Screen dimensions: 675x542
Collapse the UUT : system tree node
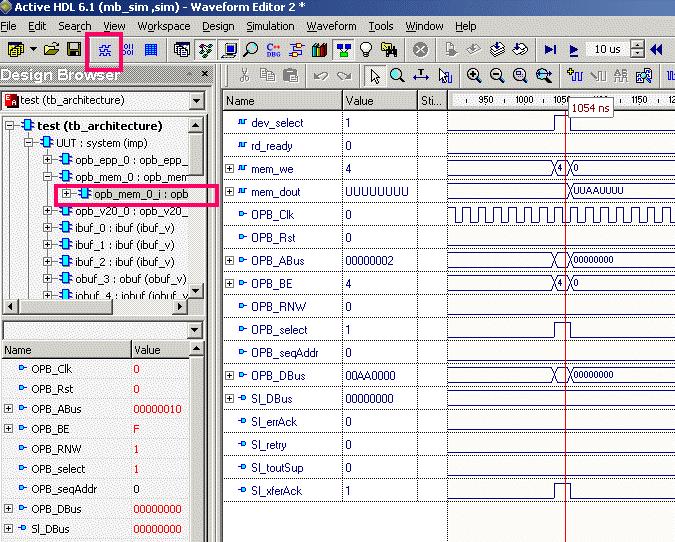pos(28,142)
